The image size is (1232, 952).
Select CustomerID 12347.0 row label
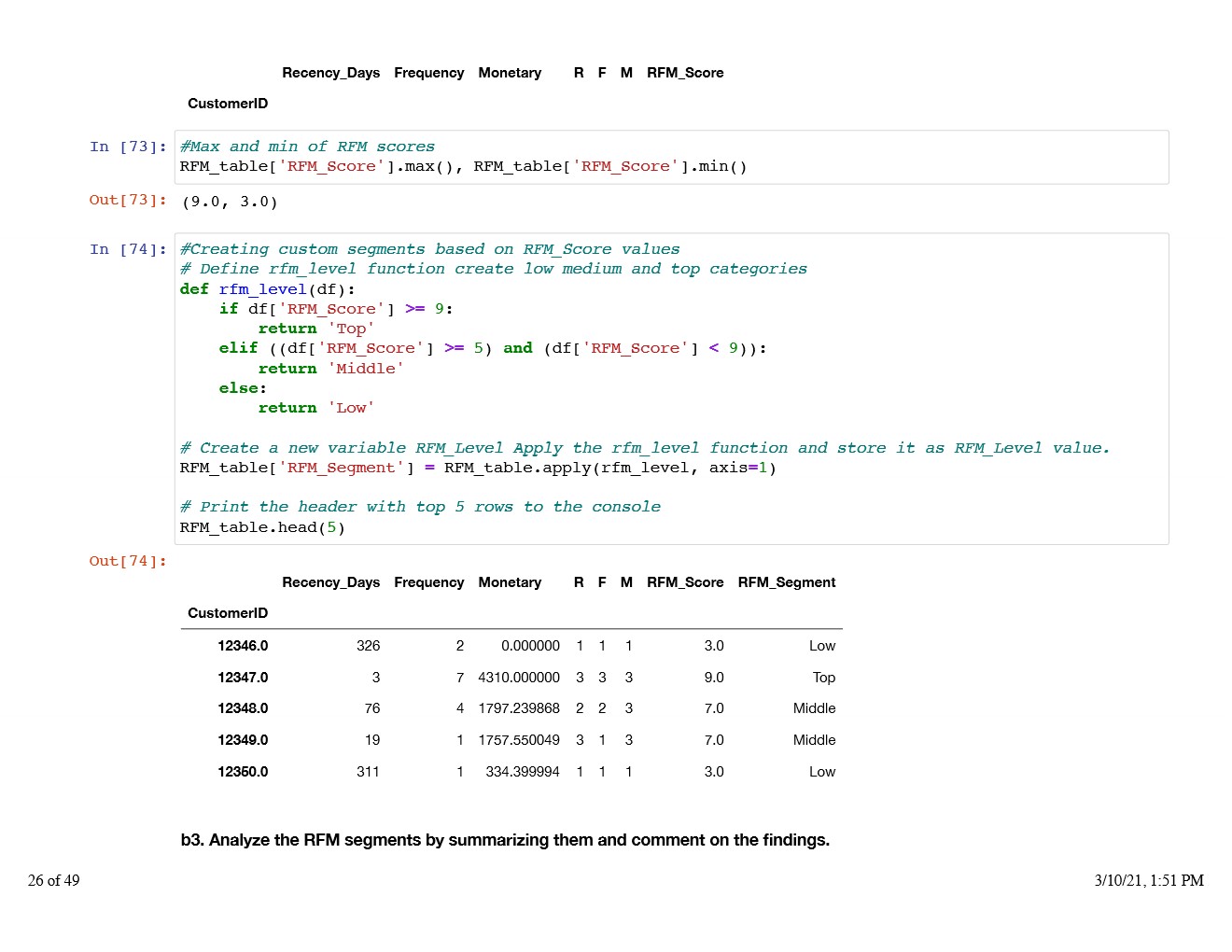click(243, 678)
